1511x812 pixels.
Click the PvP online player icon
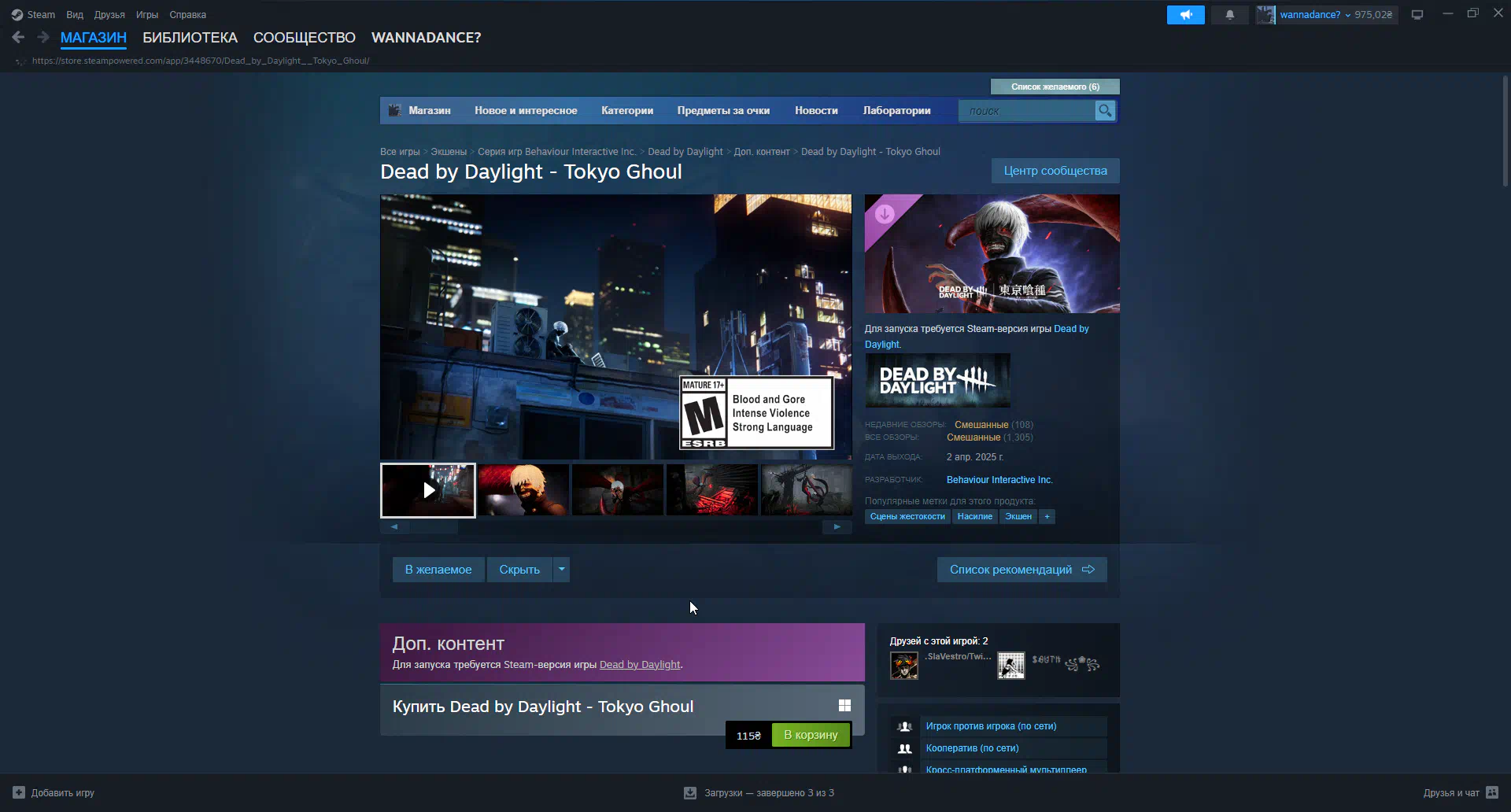[x=905, y=726]
